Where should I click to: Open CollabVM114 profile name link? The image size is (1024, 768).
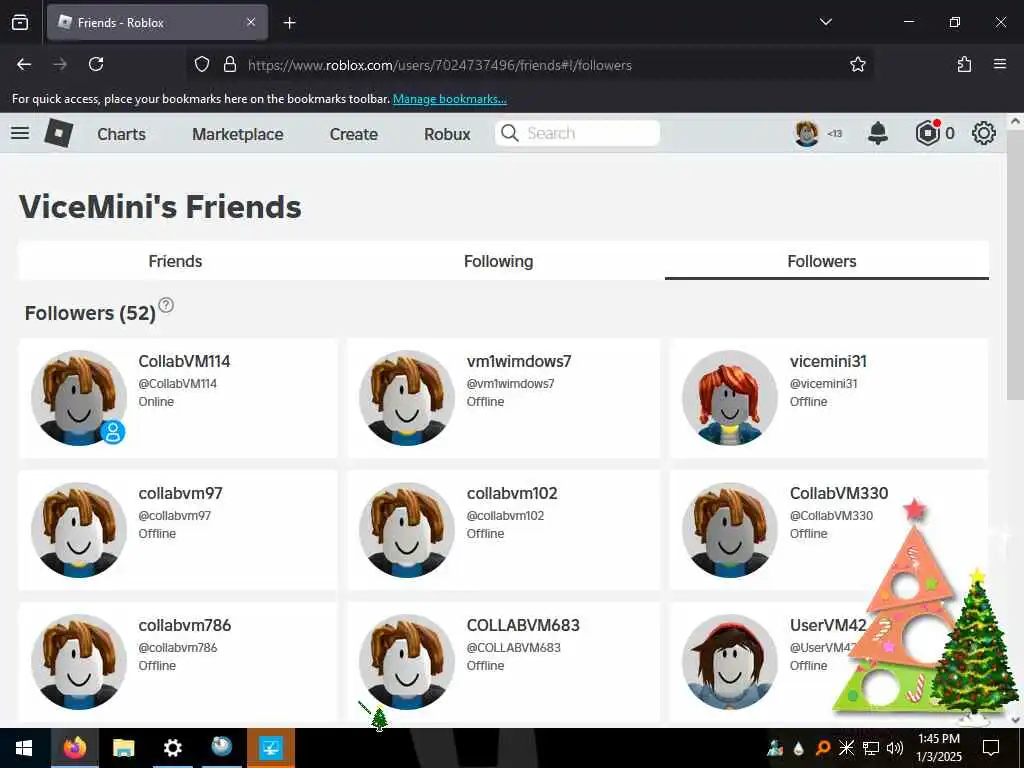[184, 361]
